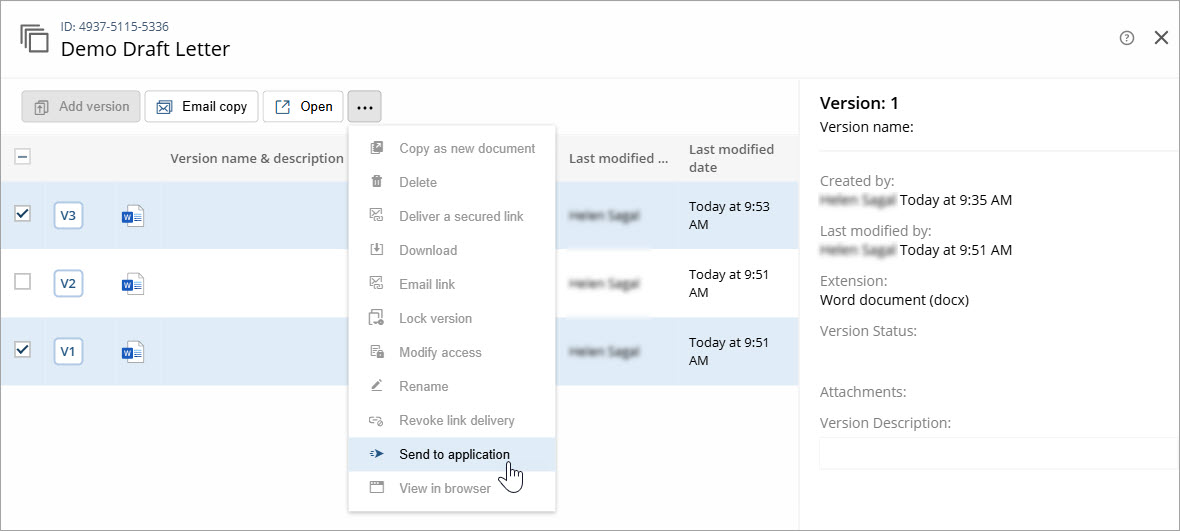Screen dimensions: 1180x531
Task: Click the ID: 4937-5115-5336 text
Action: [114, 27]
